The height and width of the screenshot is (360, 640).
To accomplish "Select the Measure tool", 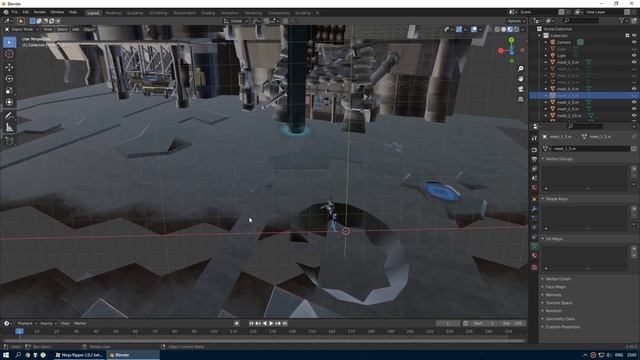I will point(9,128).
